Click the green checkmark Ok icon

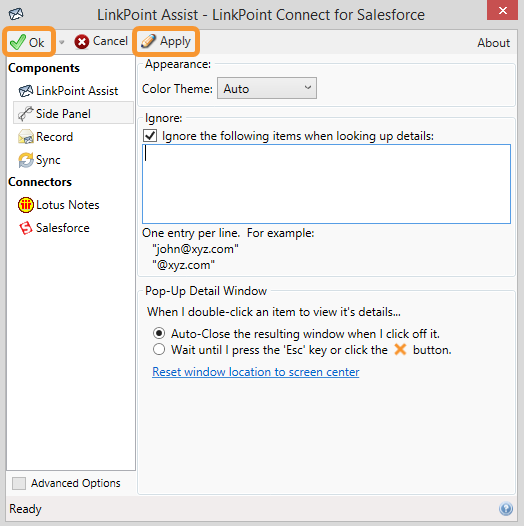pos(18,42)
